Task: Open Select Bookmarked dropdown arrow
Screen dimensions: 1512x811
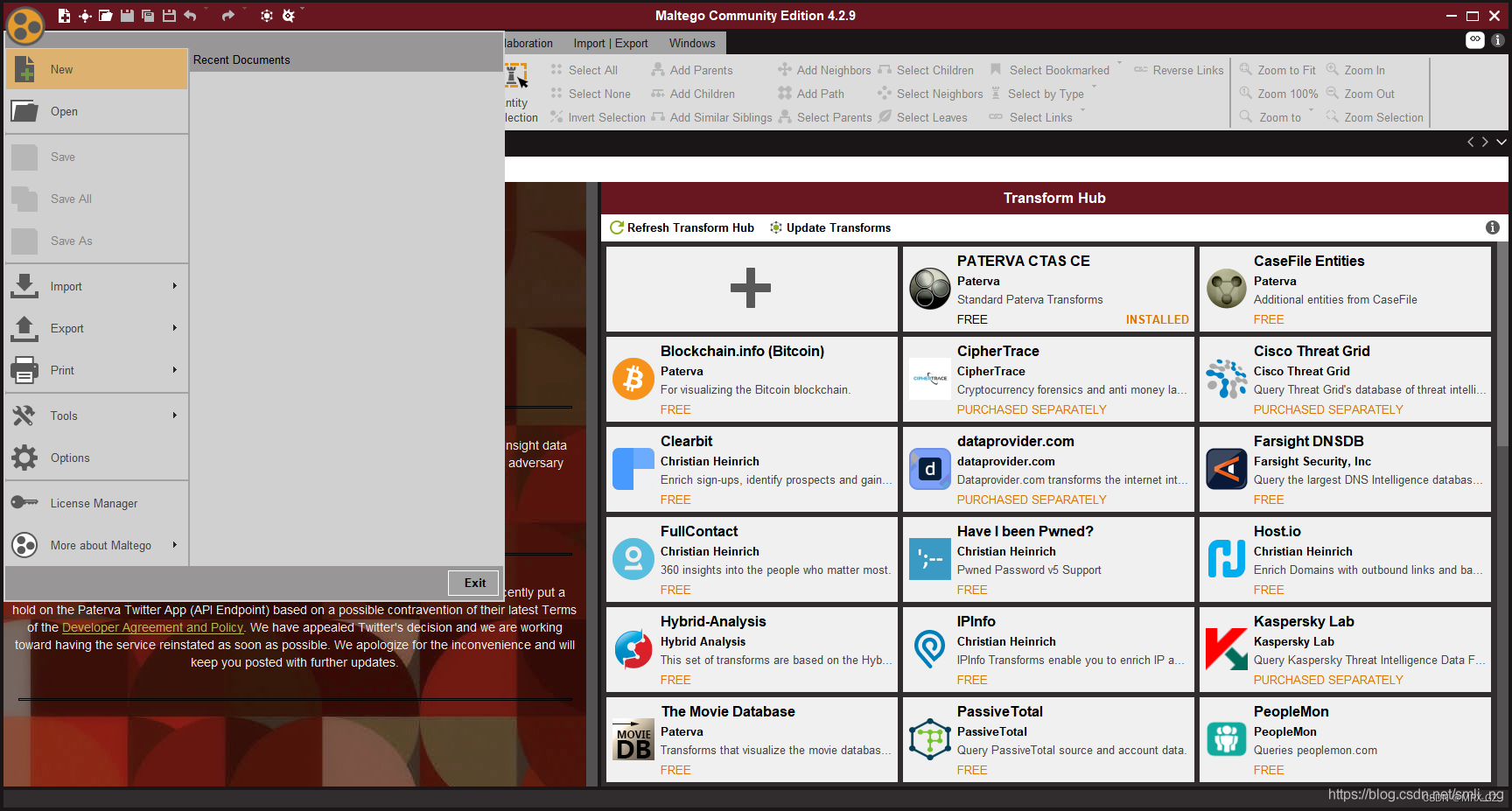Action: pos(1119,64)
